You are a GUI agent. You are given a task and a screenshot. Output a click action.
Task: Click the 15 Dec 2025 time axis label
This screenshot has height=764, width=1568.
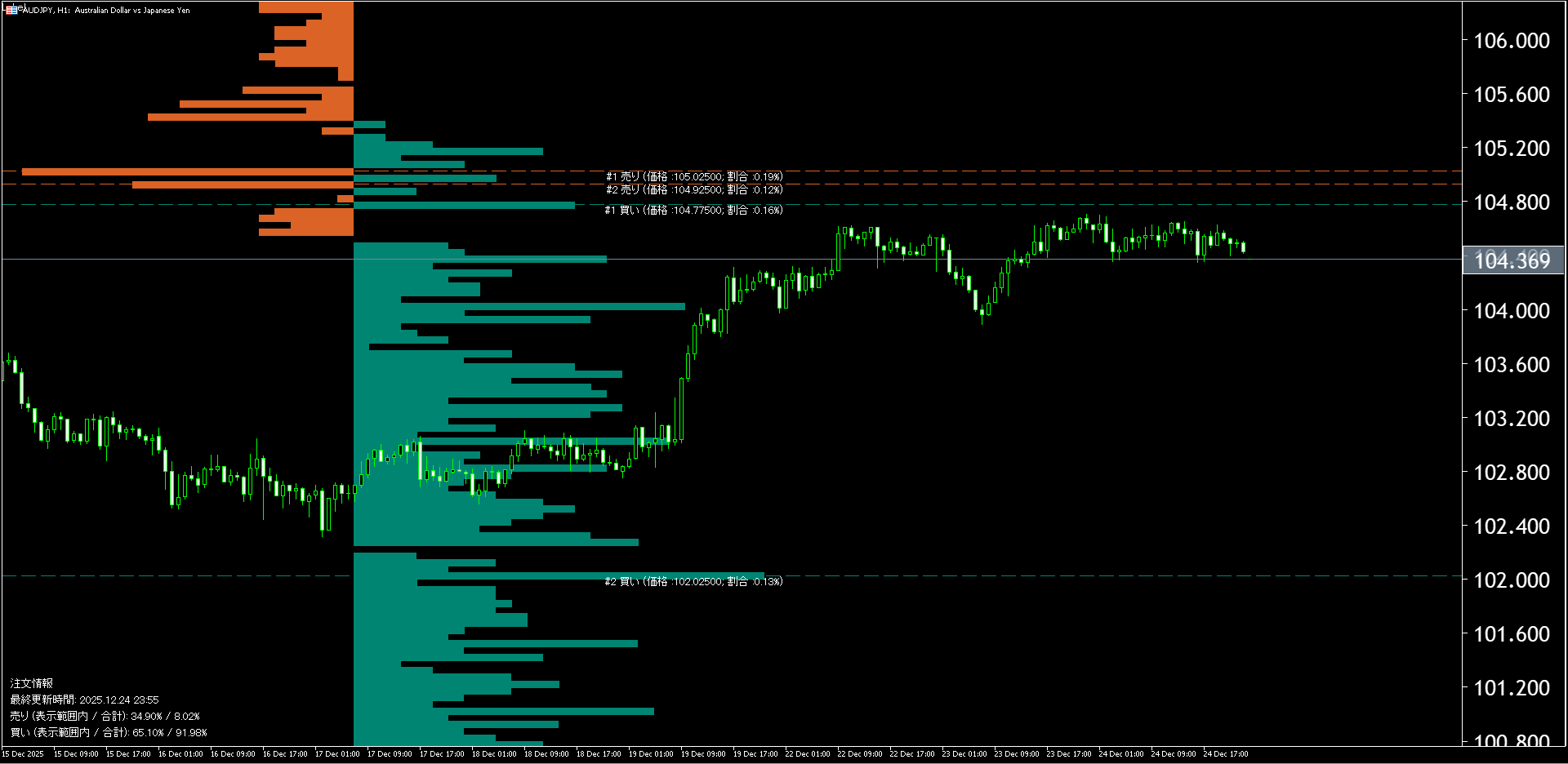23,754
